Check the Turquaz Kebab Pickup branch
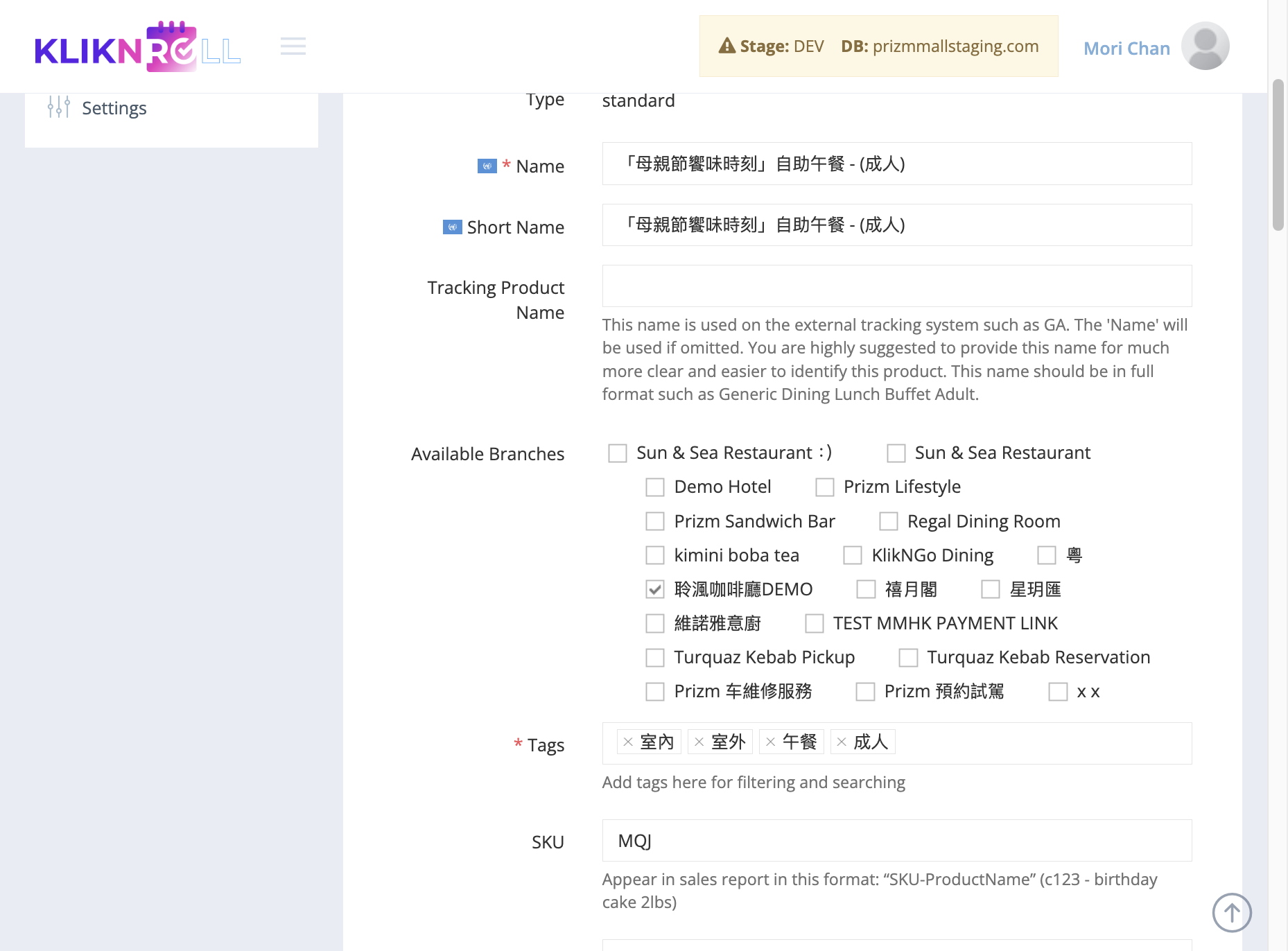The height and width of the screenshot is (951, 1288). click(655, 657)
